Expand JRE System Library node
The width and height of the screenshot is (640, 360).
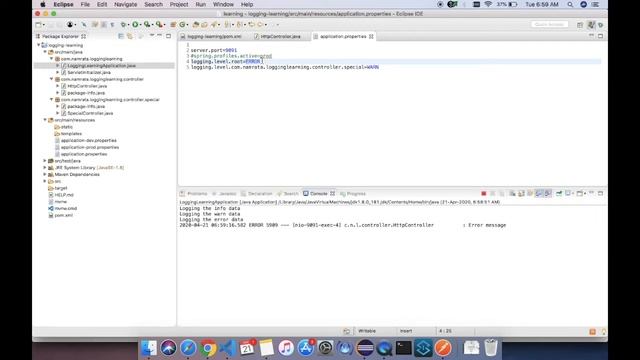coord(45,168)
